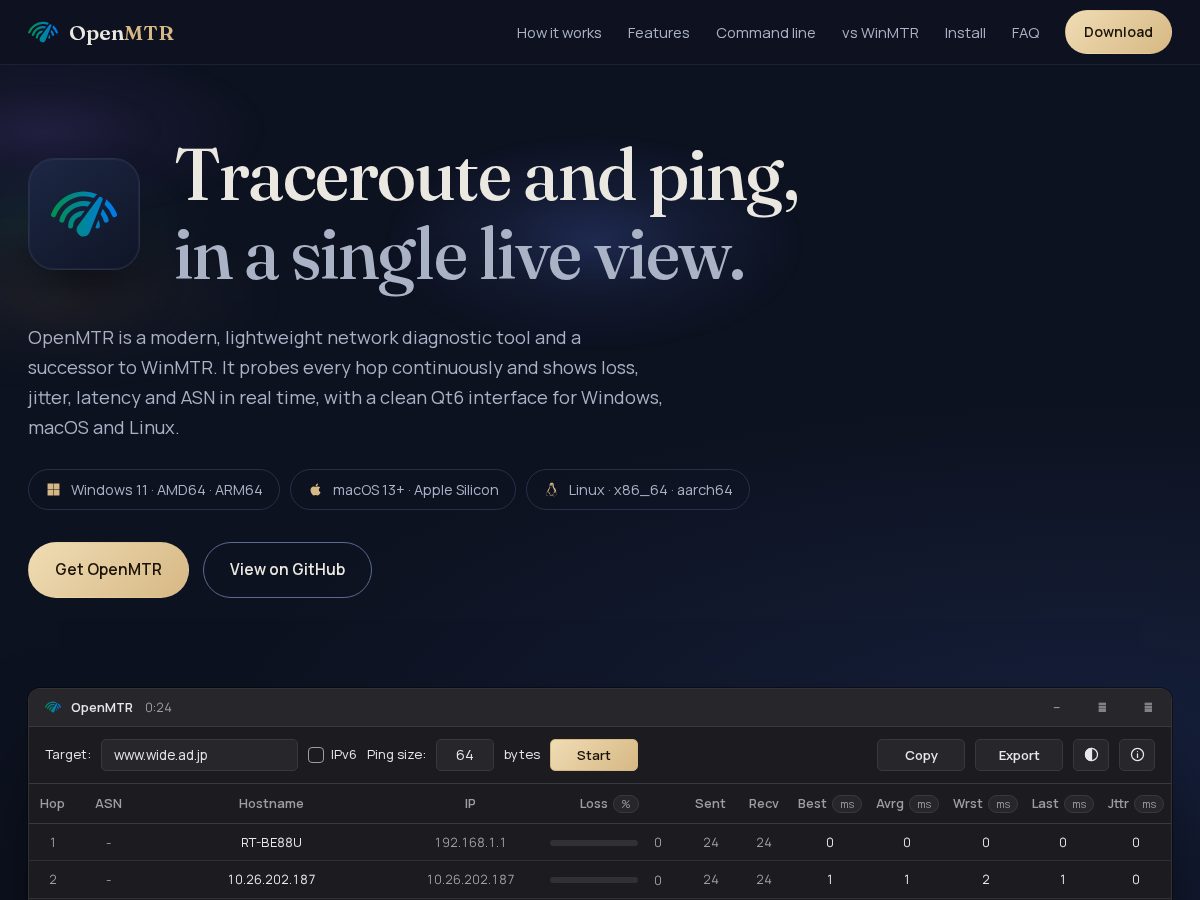Select the RT-BE88U hostname cell
The width and height of the screenshot is (1200, 900).
point(271,843)
